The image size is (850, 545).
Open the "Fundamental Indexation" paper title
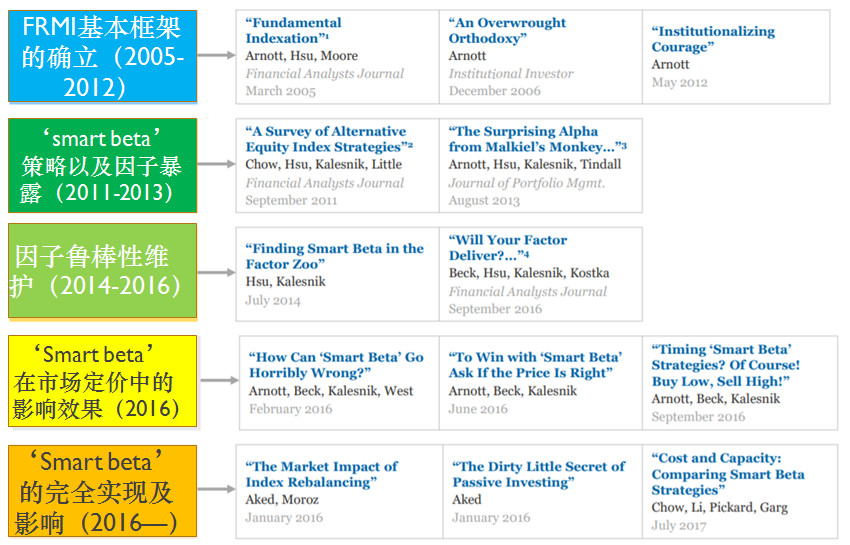(293, 30)
